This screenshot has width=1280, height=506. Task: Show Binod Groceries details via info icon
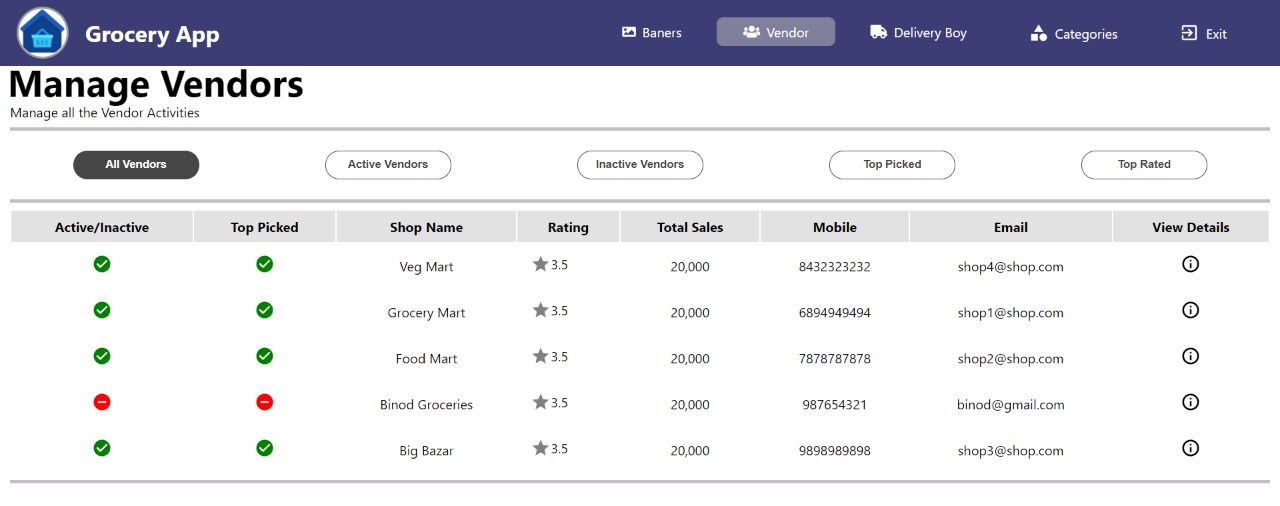tap(1190, 402)
